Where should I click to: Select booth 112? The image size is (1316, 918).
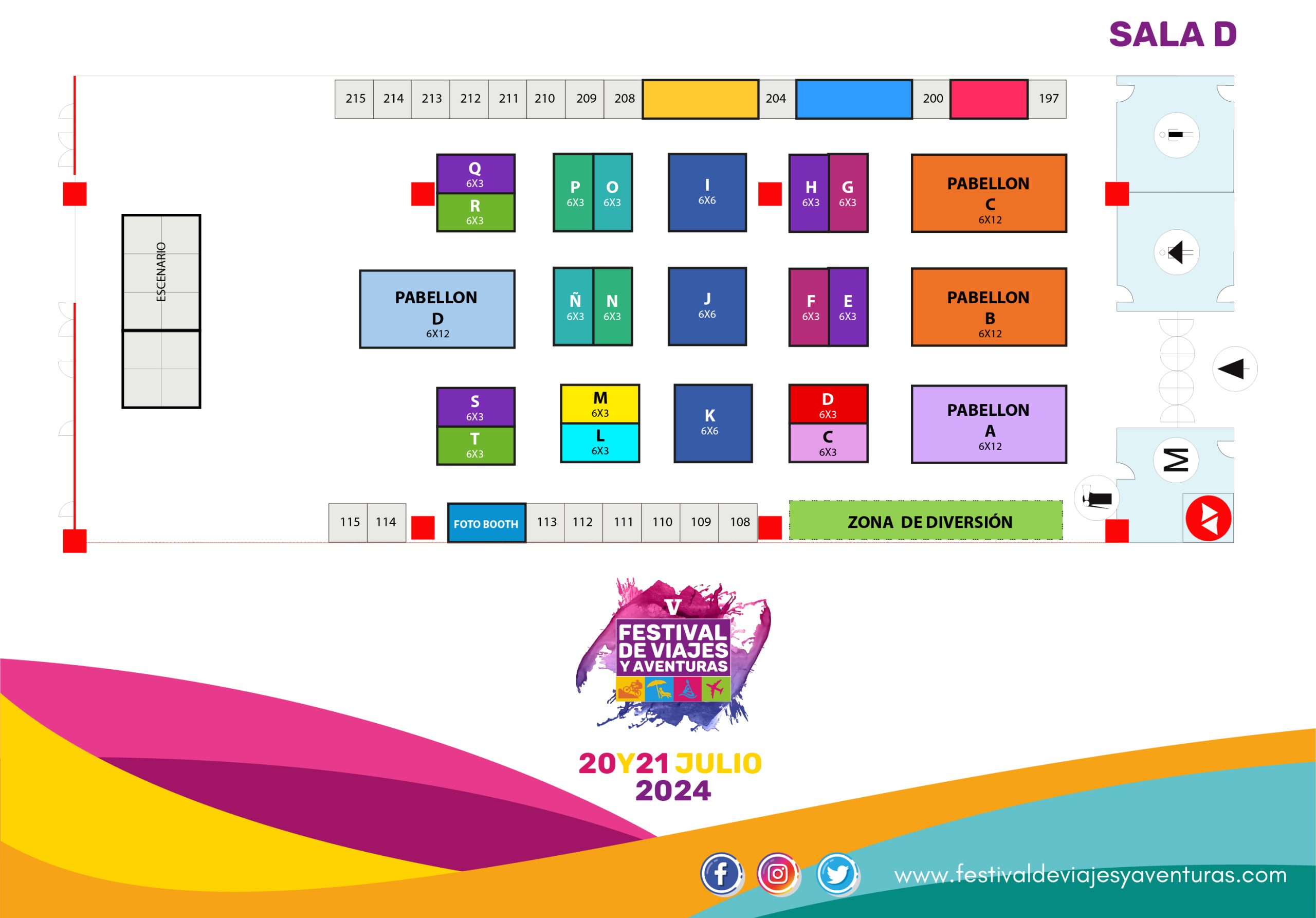coord(583,523)
